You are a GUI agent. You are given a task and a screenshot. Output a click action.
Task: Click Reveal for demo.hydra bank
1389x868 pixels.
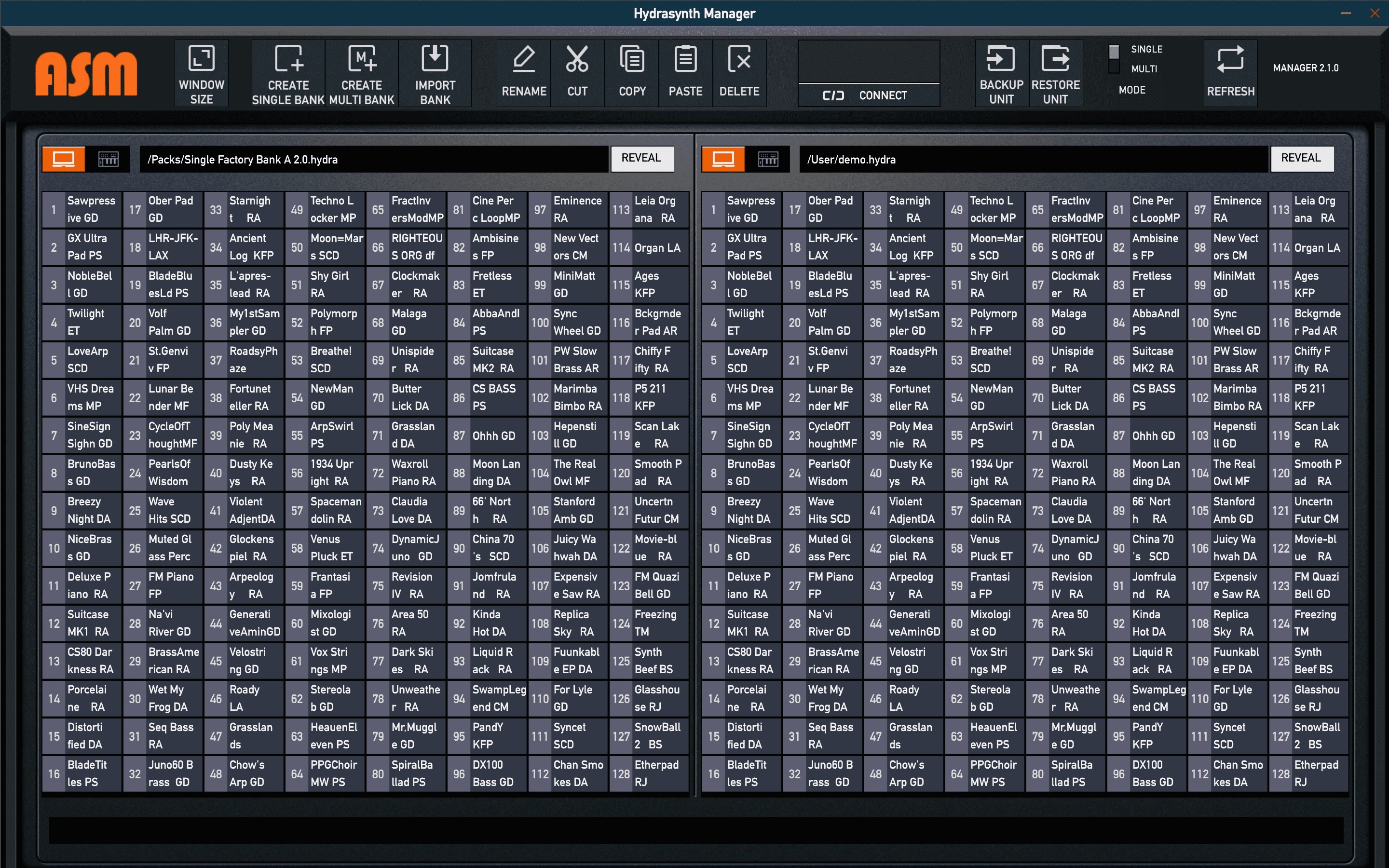coord(1301,159)
